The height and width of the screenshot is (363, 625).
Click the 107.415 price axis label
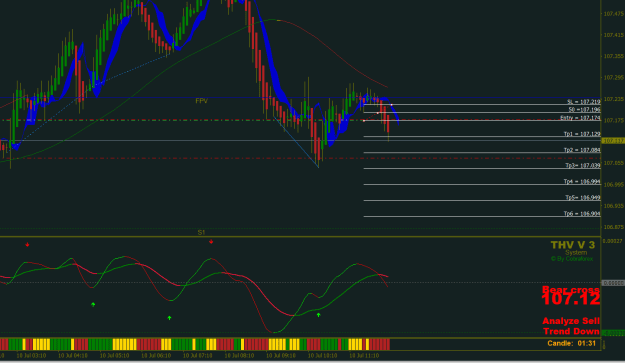click(613, 35)
